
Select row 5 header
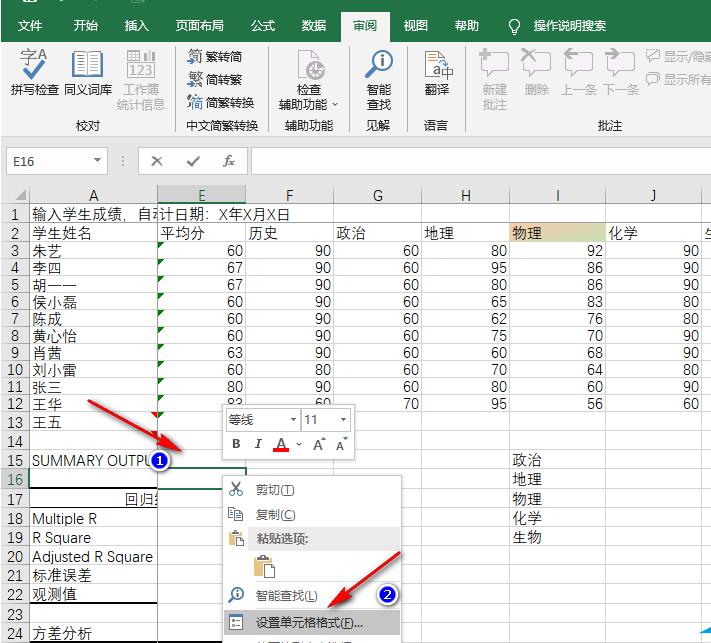point(15,285)
